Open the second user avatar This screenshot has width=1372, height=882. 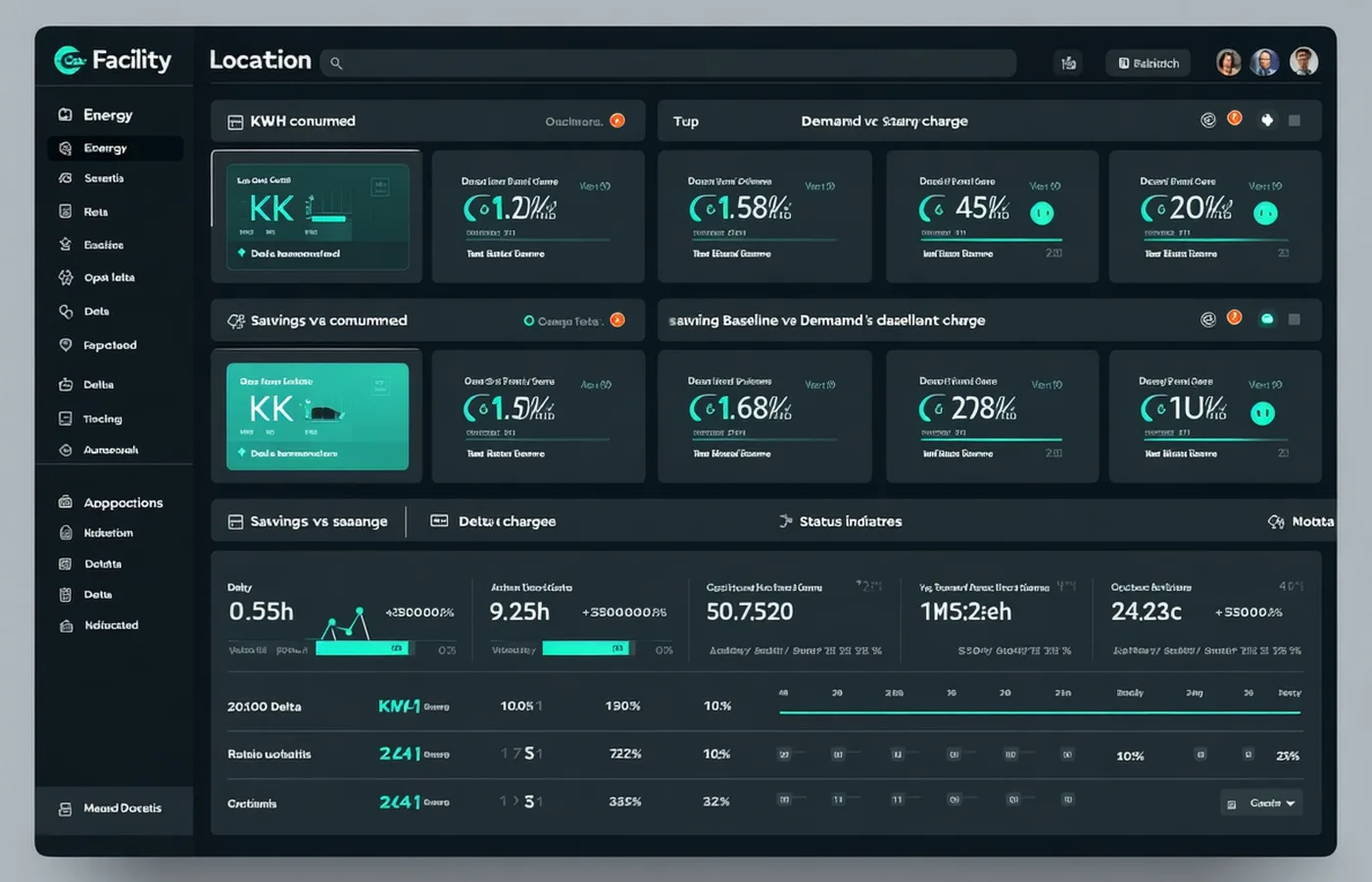(1265, 62)
